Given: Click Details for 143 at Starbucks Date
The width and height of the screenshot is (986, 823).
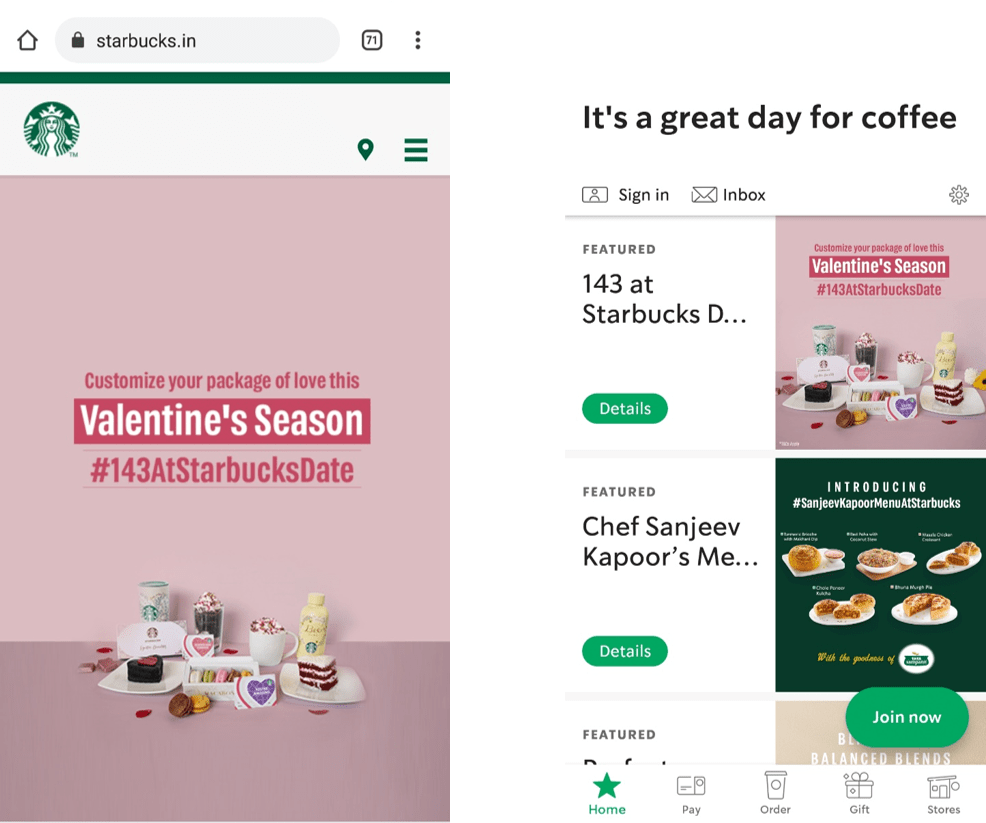Looking at the screenshot, I should pyautogui.click(x=624, y=409).
